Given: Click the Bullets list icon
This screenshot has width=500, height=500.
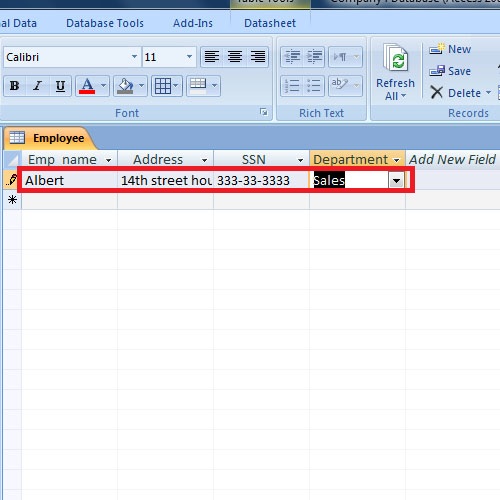Looking at the screenshot, I should tap(314, 86).
